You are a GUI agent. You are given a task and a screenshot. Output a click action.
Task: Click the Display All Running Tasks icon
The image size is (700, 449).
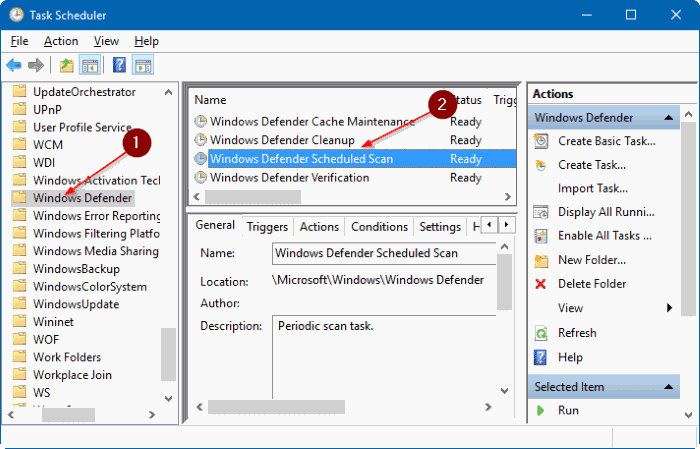click(541, 212)
